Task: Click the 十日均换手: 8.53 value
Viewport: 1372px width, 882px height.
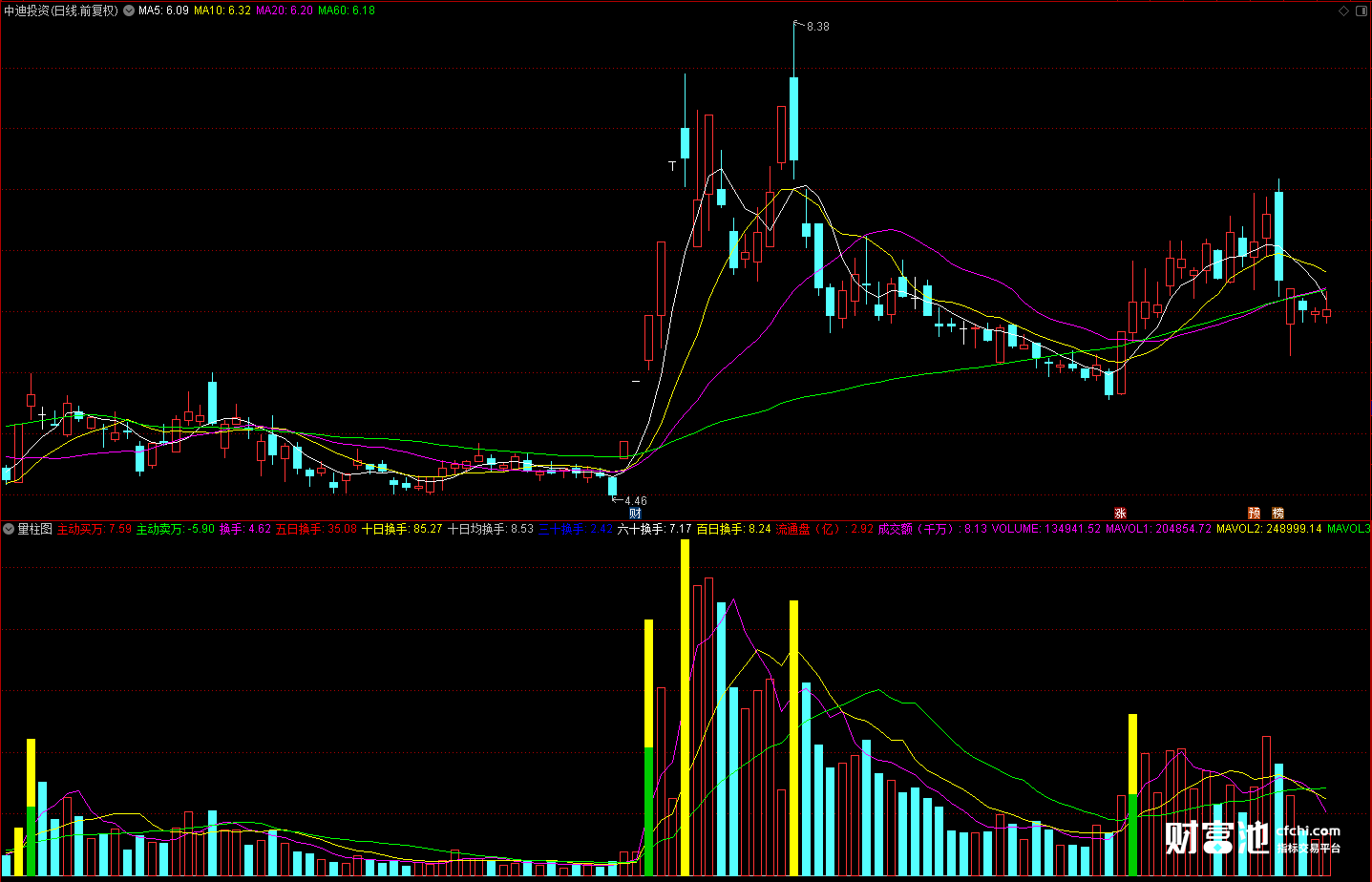Action: click(x=491, y=529)
